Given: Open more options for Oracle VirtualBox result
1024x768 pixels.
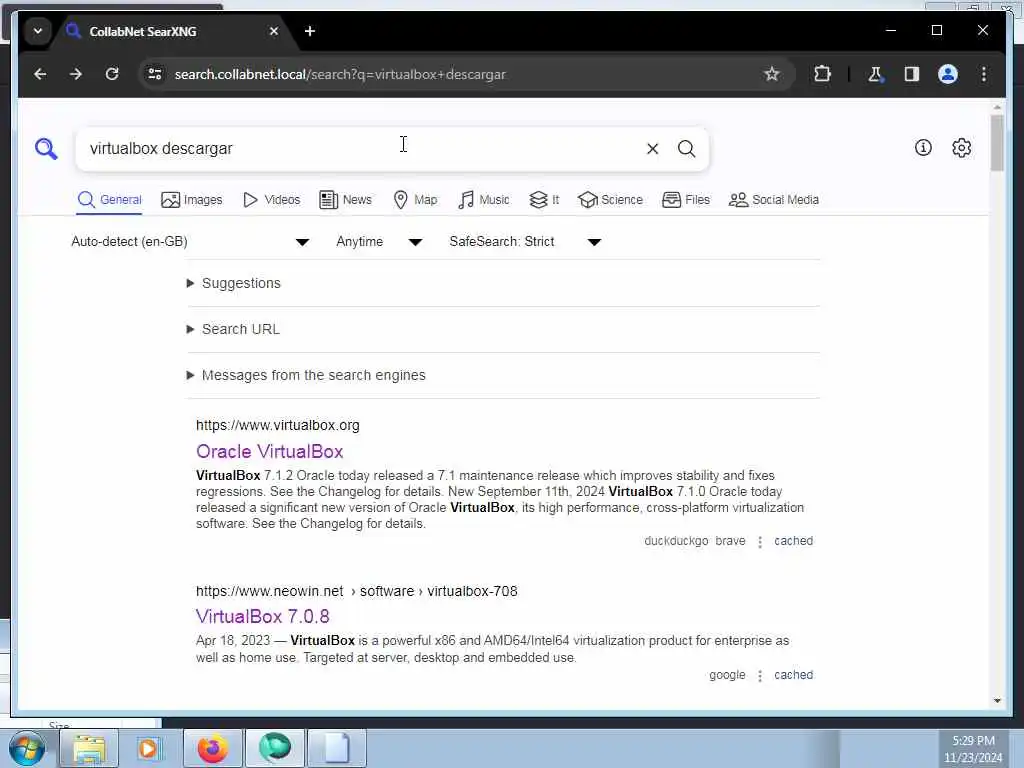Looking at the screenshot, I should click(760, 541).
